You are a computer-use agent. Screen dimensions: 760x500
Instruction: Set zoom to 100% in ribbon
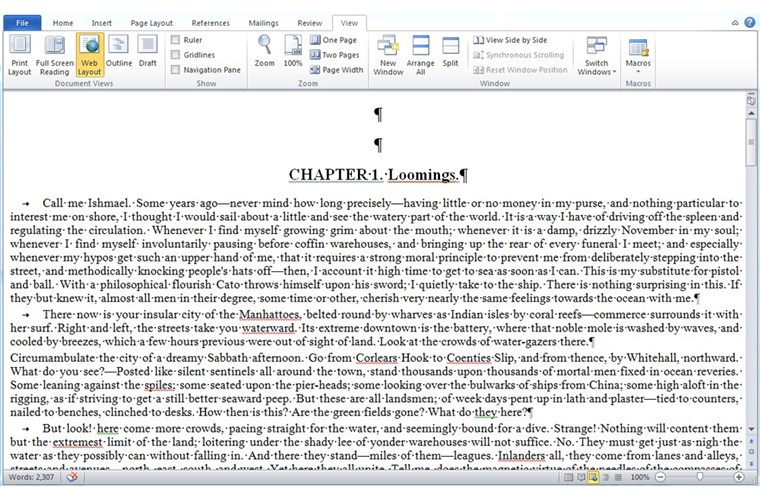click(293, 51)
